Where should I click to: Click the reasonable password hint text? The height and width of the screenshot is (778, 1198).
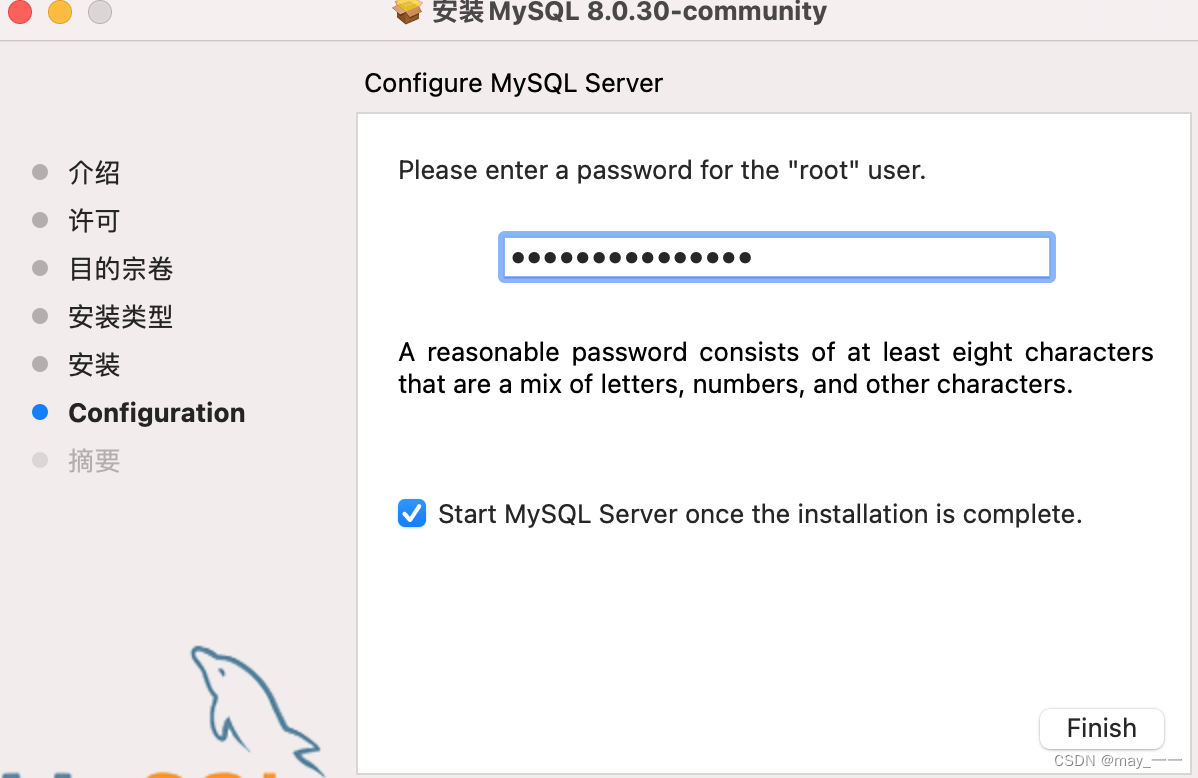[775, 368]
